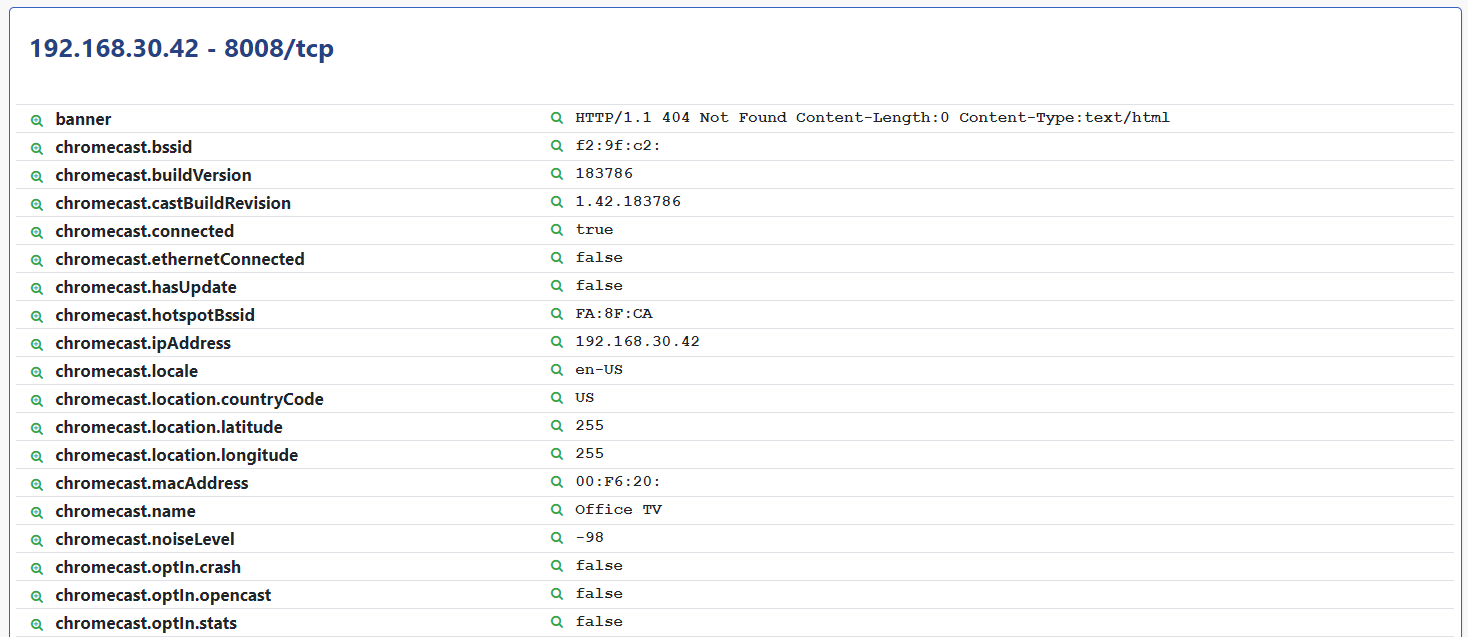The image size is (1468, 637).
Task: Click the chromecast.name field label
Action: coord(125,511)
